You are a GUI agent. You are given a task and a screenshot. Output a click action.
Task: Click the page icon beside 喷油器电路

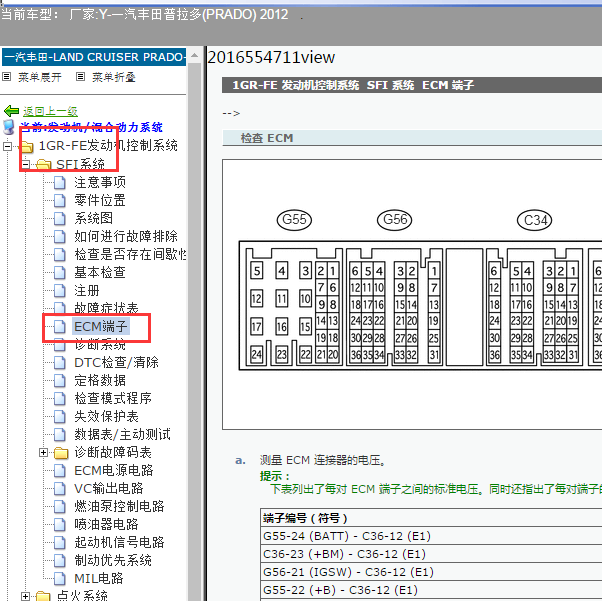(60, 525)
